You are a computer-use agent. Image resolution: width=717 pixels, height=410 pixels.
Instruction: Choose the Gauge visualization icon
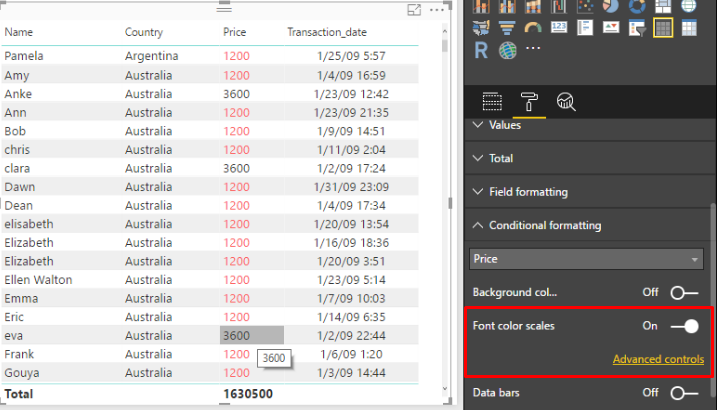pyautogui.click(x=533, y=28)
